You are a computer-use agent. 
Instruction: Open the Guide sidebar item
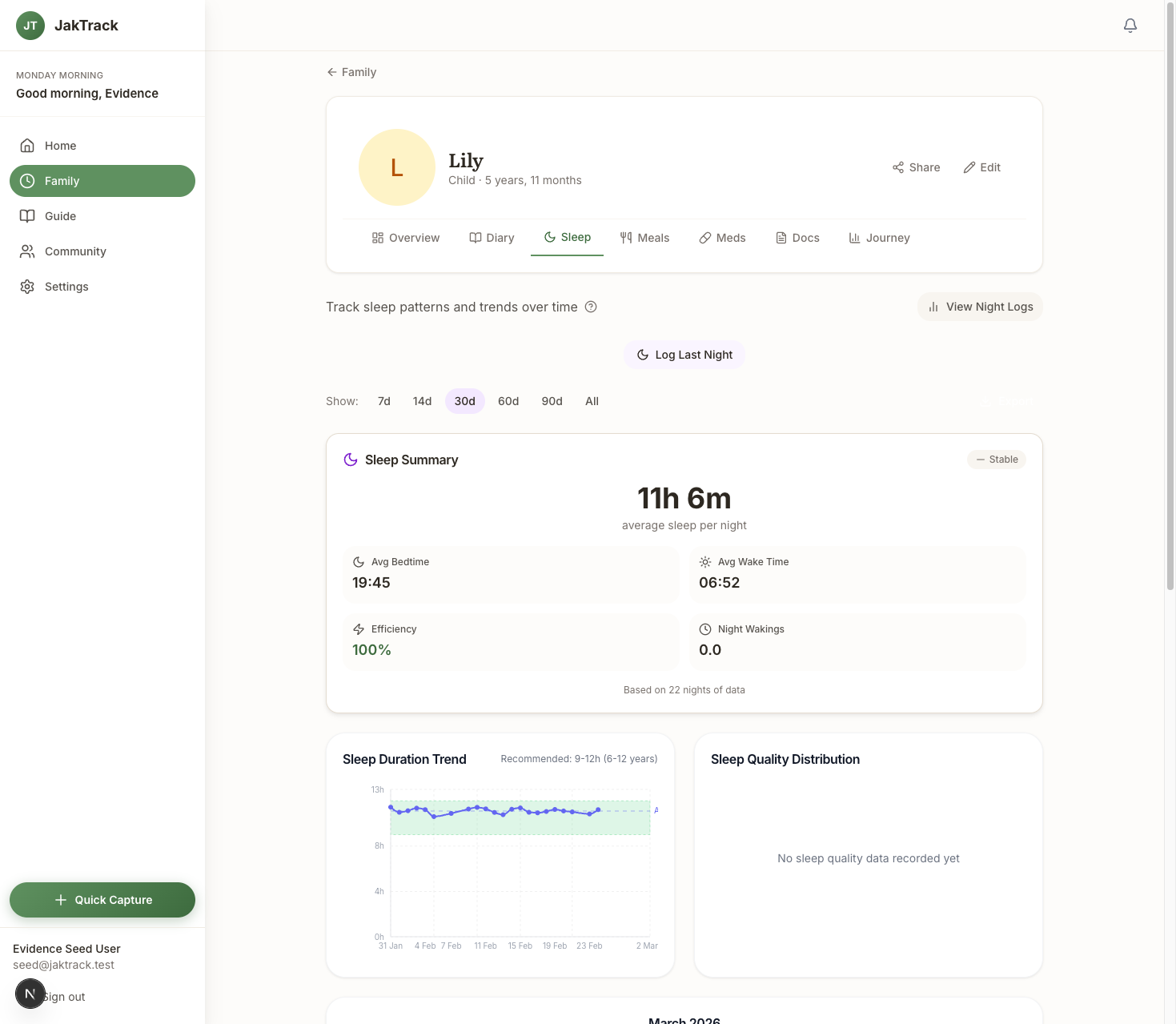pos(60,216)
